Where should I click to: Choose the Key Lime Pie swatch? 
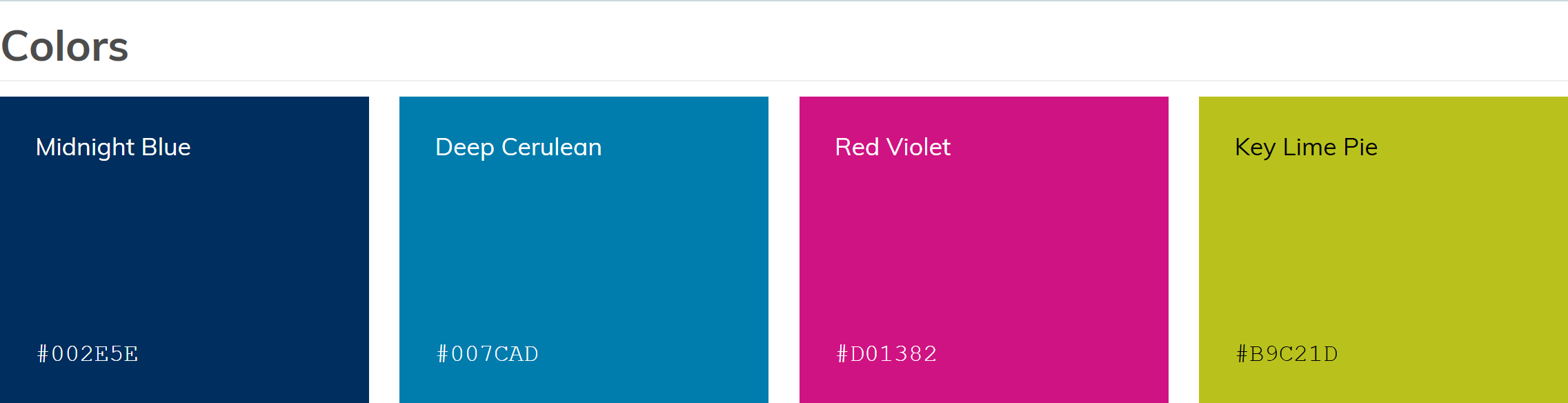point(1383,248)
